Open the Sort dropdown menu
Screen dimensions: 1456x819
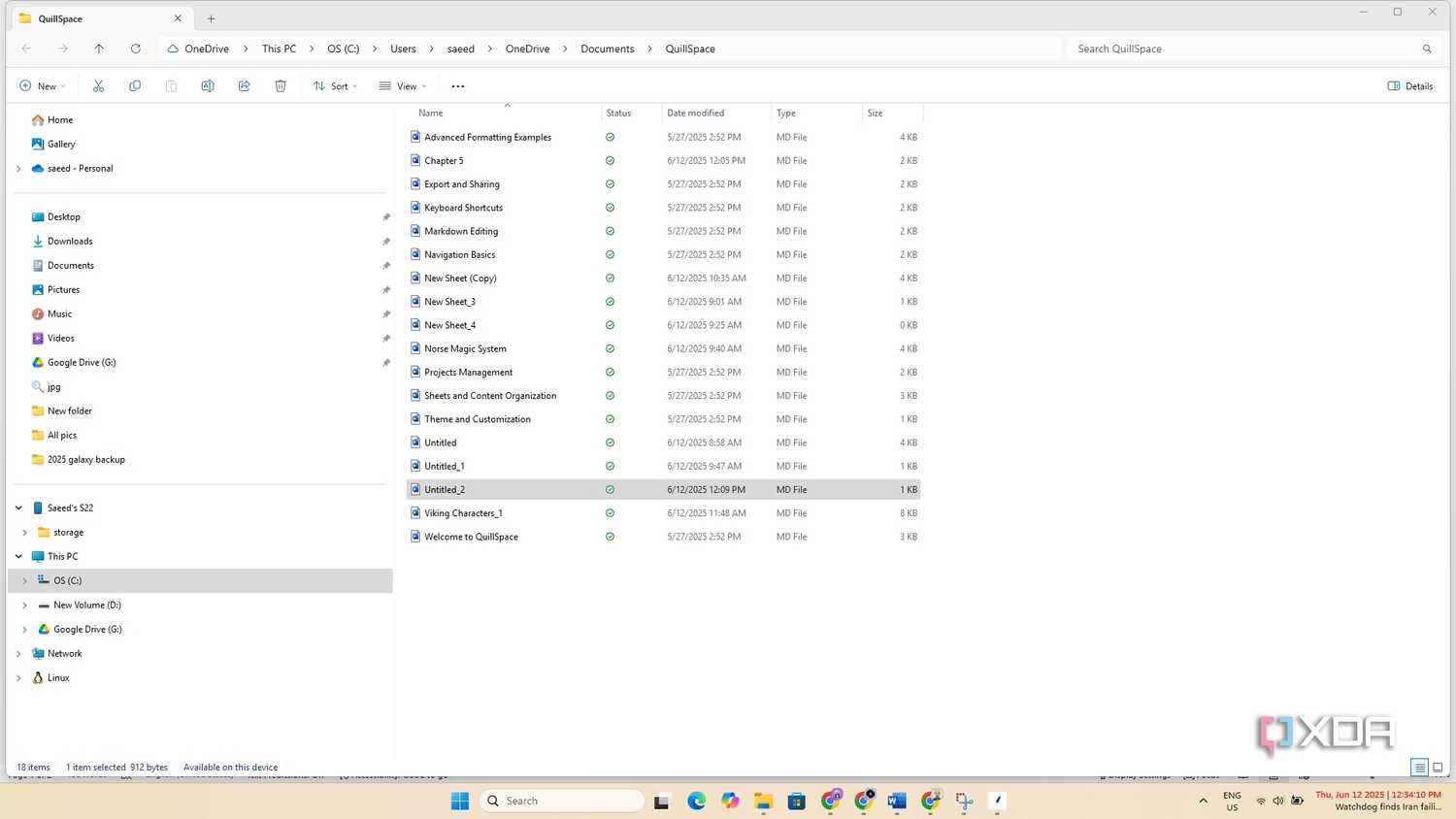click(x=336, y=86)
